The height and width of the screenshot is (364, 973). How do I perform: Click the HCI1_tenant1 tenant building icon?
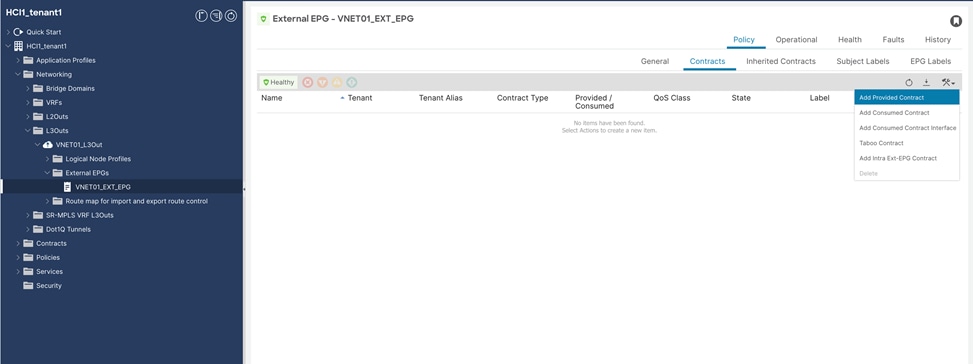(18, 46)
